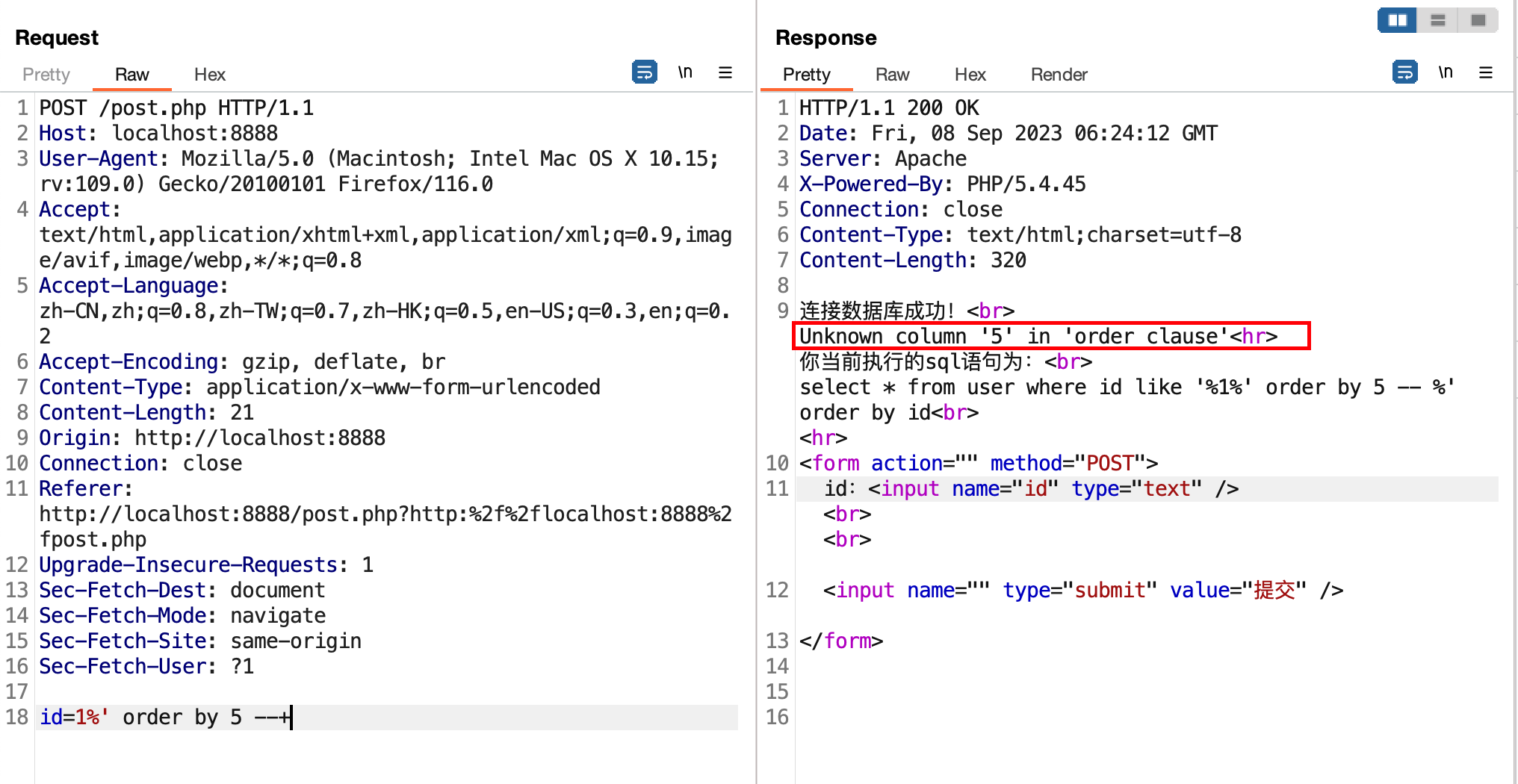1518x784 pixels.
Task: Click the Referer header label in request
Action: tap(85, 489)
